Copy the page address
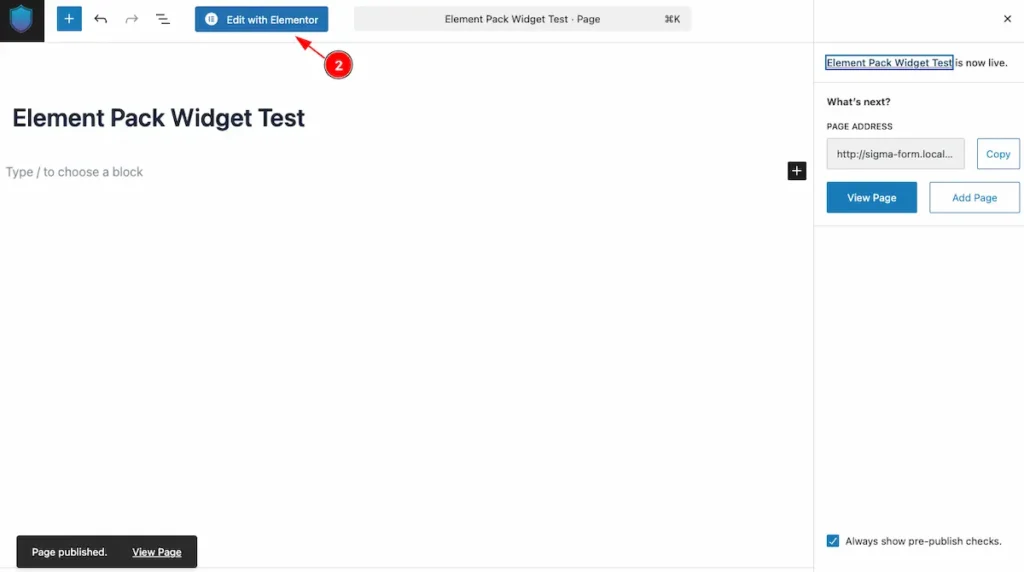Image resolution: width=1024 pixels, height=572 pixels. pyautogui.click(x=998, y=153)
